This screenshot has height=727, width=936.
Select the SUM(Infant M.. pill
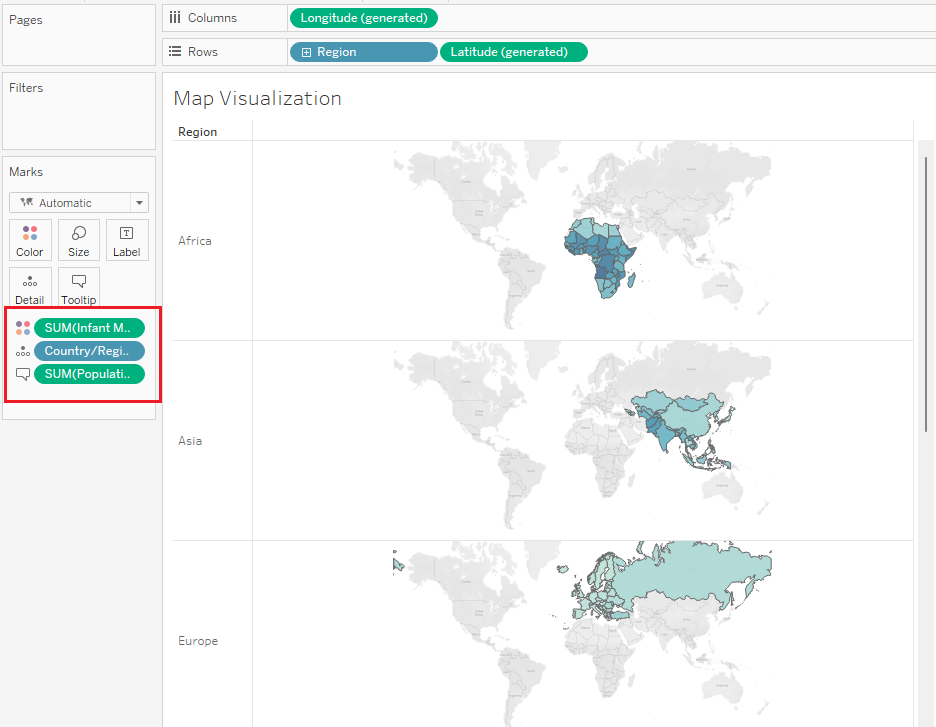tap(89, 328)
